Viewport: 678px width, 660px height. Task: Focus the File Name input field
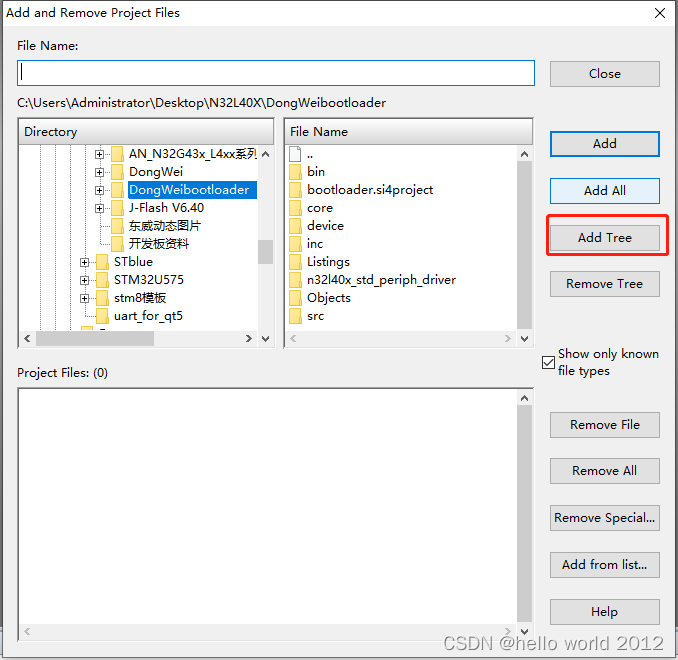point(276,73)
